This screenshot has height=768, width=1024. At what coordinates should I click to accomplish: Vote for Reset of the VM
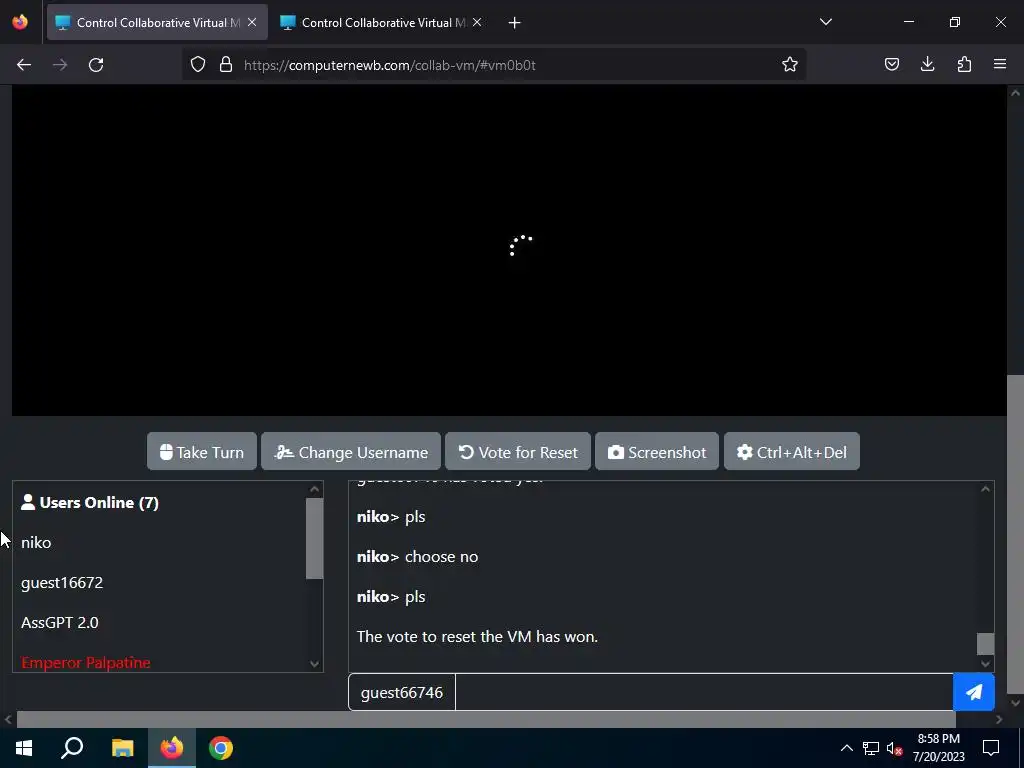click(x=518, y=451)
